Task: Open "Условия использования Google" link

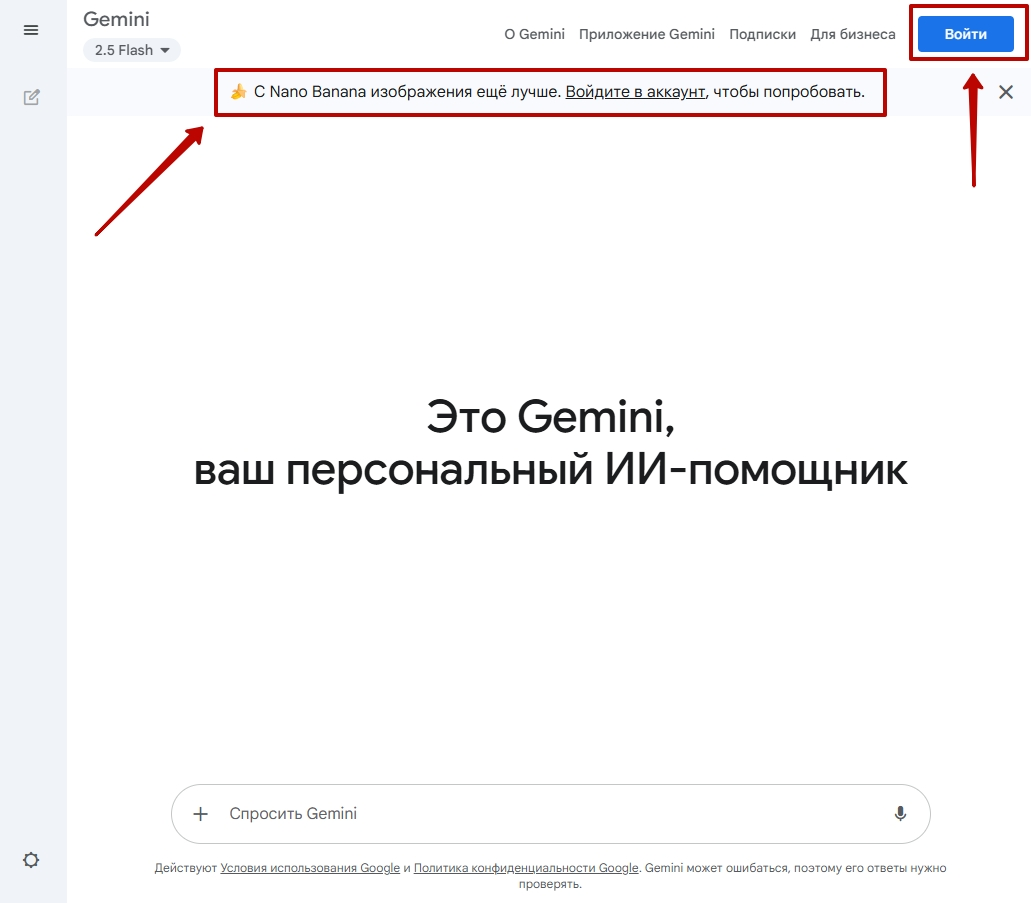Action: (x=310, y=867)
